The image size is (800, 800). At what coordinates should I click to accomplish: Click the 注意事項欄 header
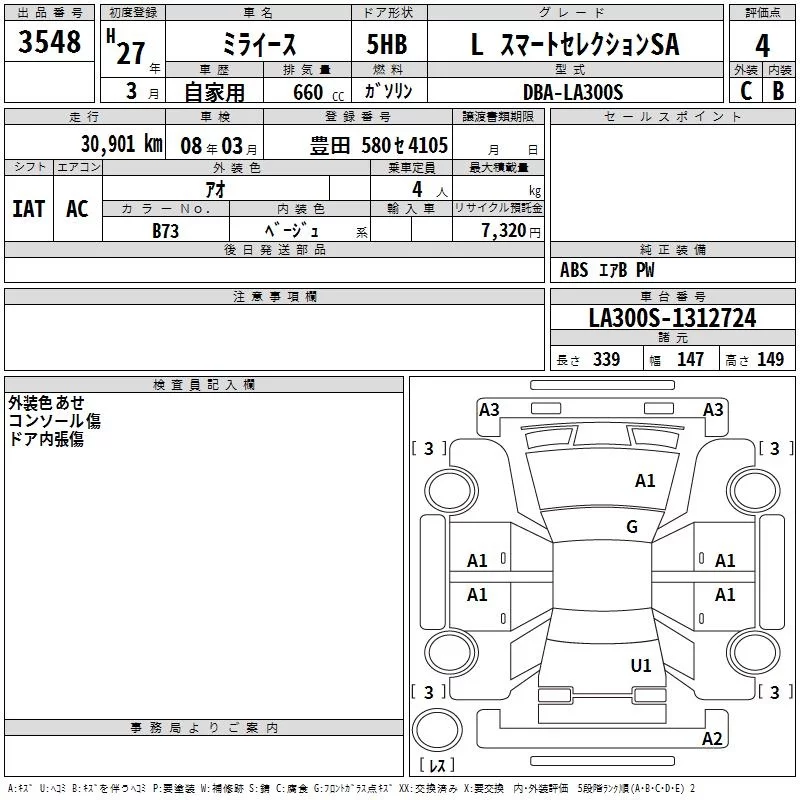274,296
